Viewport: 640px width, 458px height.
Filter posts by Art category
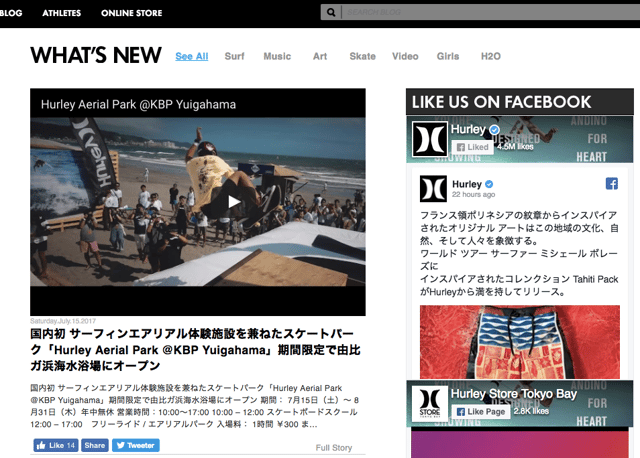click(320, 56)
